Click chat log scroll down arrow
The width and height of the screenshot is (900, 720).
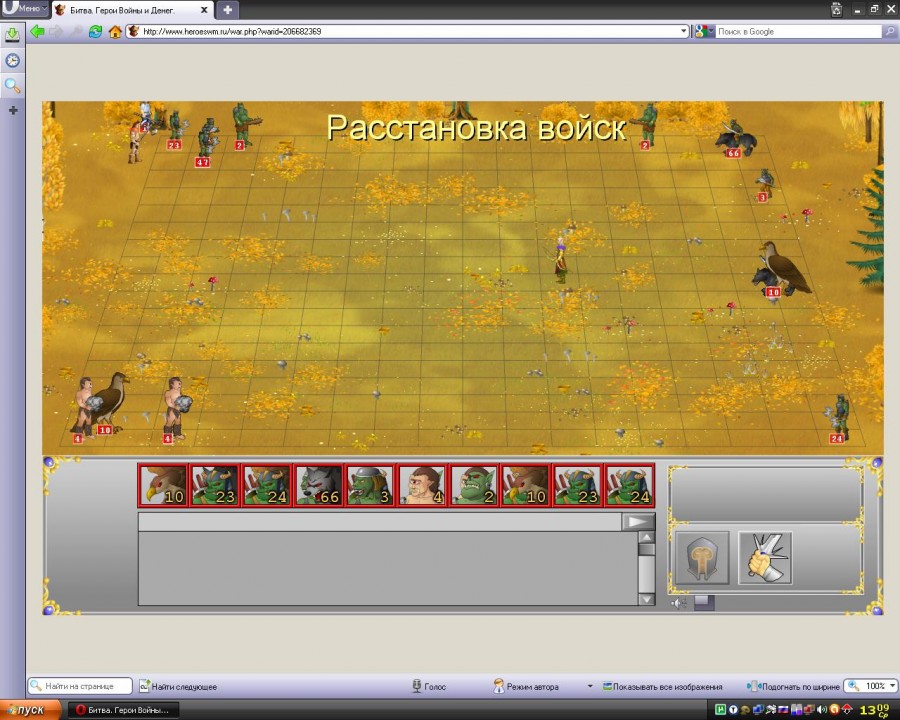[646, 599]
